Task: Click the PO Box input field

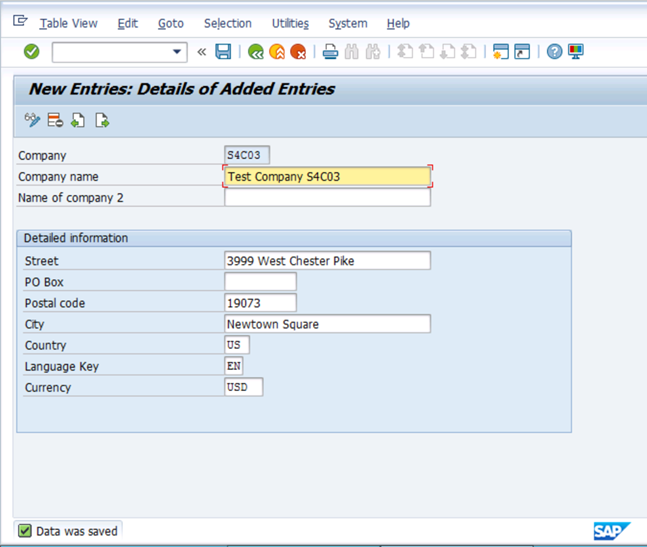Action: [x=260, y=282]
